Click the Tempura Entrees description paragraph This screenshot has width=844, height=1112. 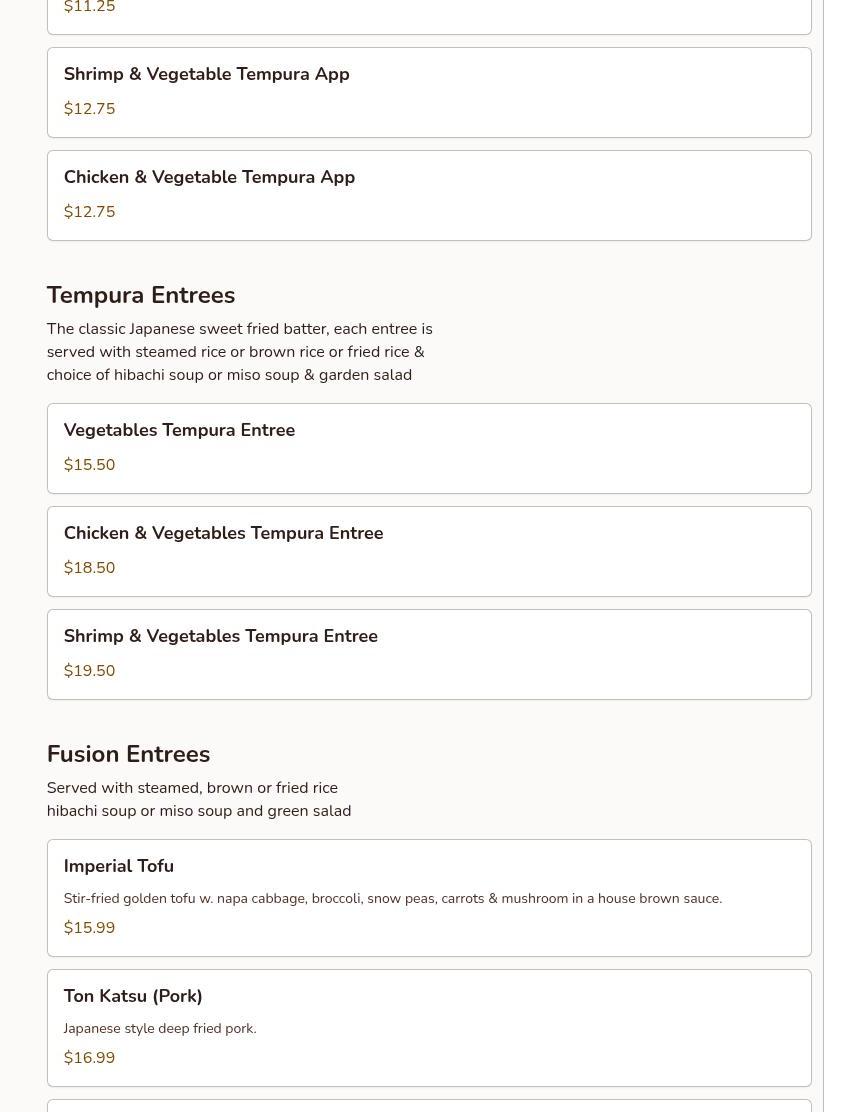click(240, 352)
